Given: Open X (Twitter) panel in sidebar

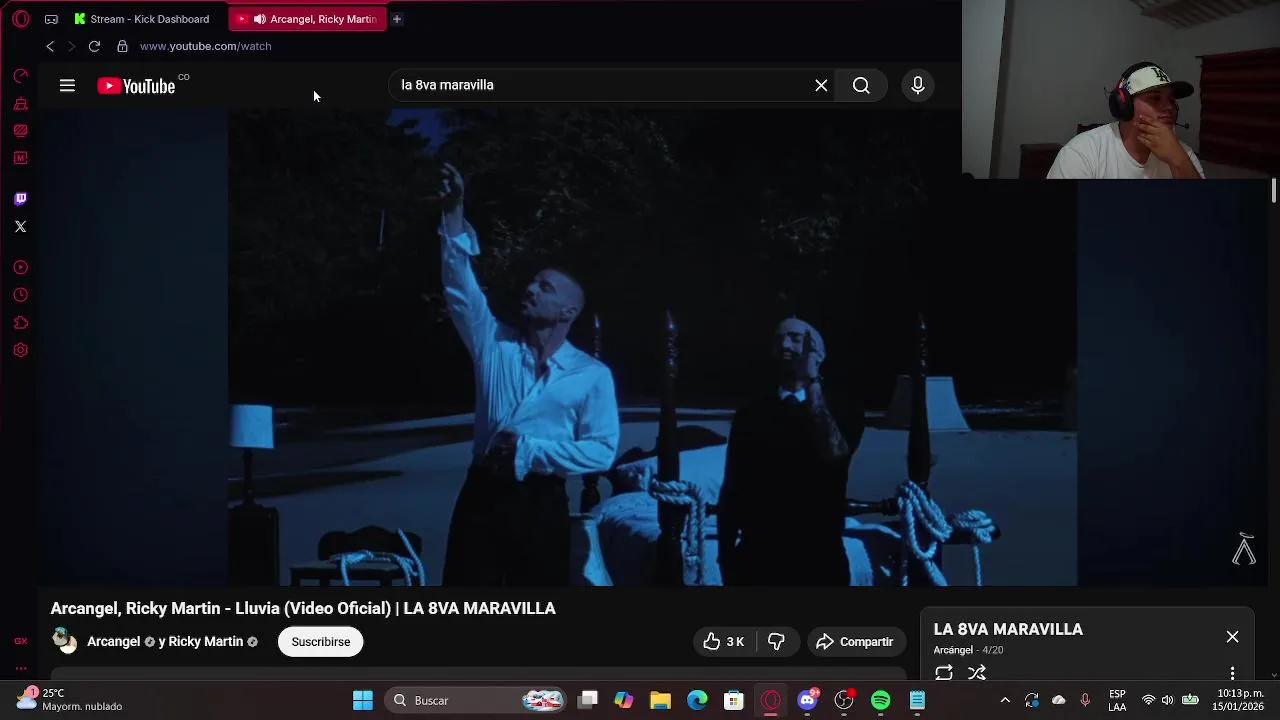Looking at the screenshot, I should (20, 226).
